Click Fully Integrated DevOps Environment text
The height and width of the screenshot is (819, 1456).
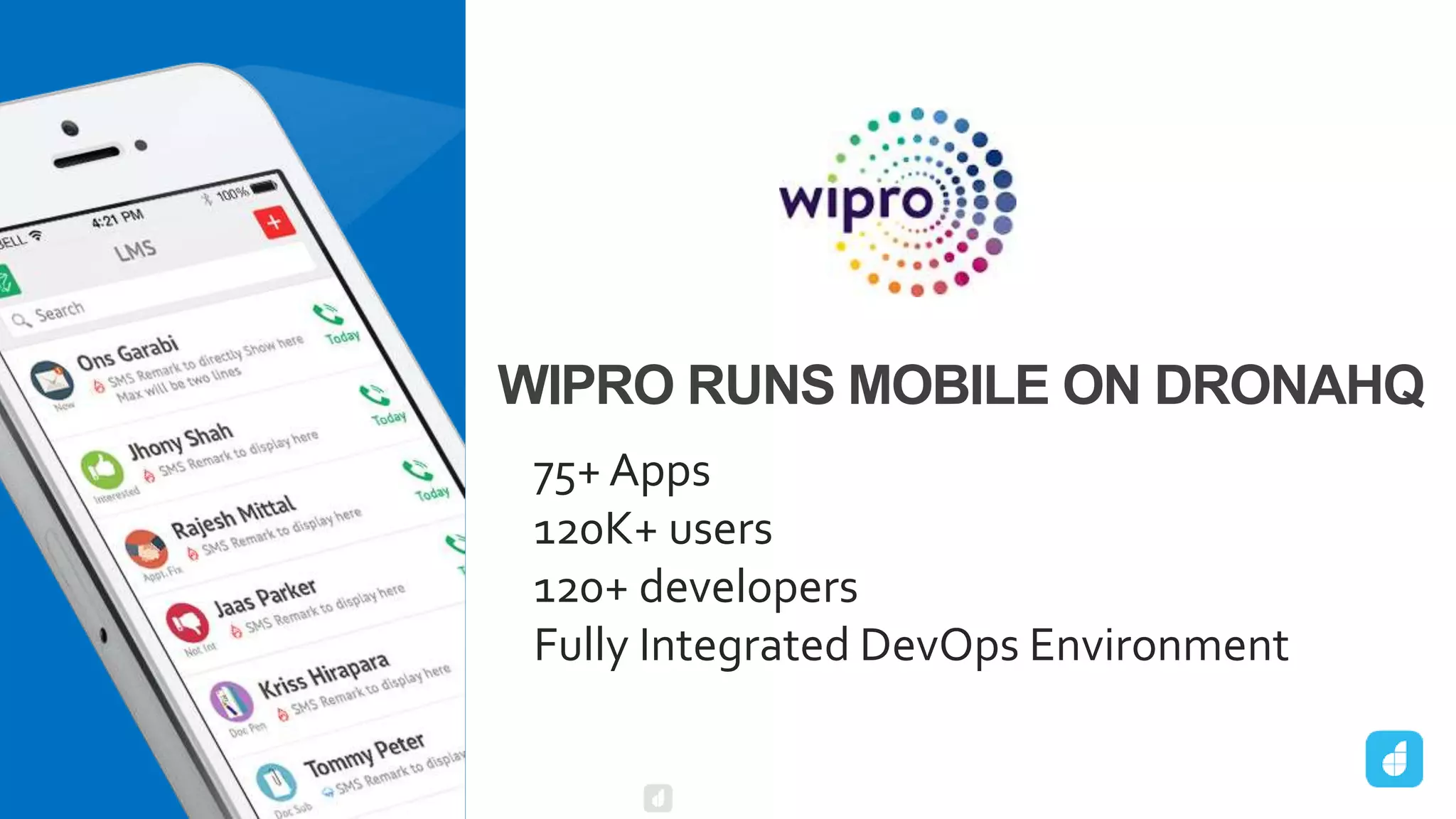911,646
